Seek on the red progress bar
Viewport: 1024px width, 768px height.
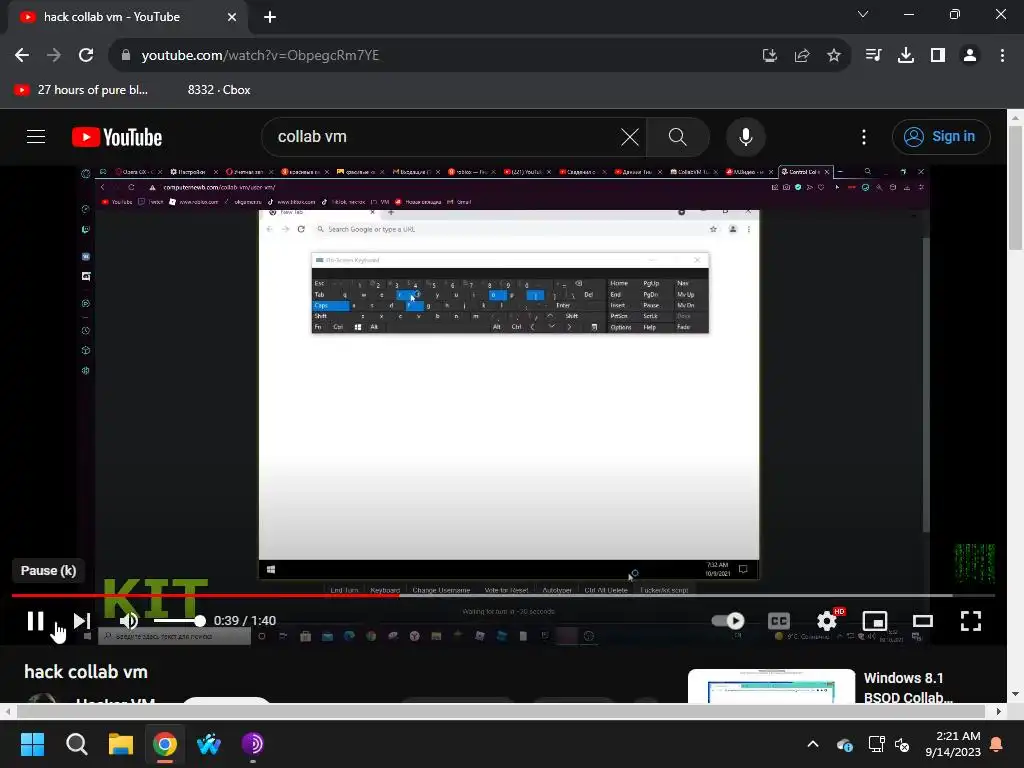pos(503,596)
